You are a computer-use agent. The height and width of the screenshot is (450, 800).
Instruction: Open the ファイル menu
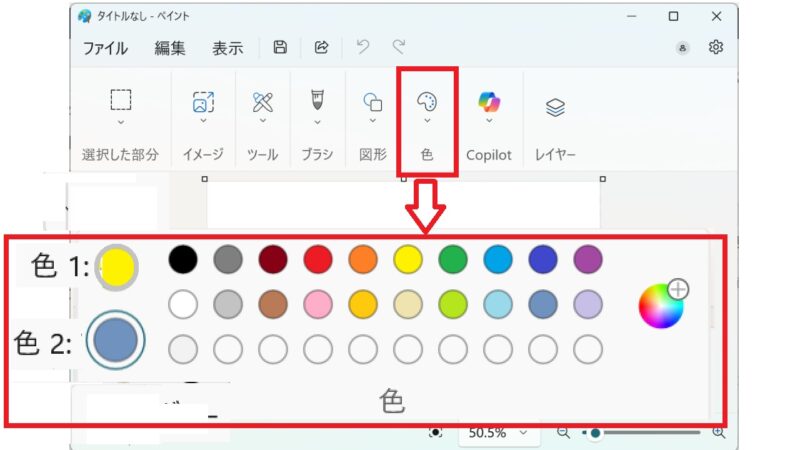click(106, 48)
